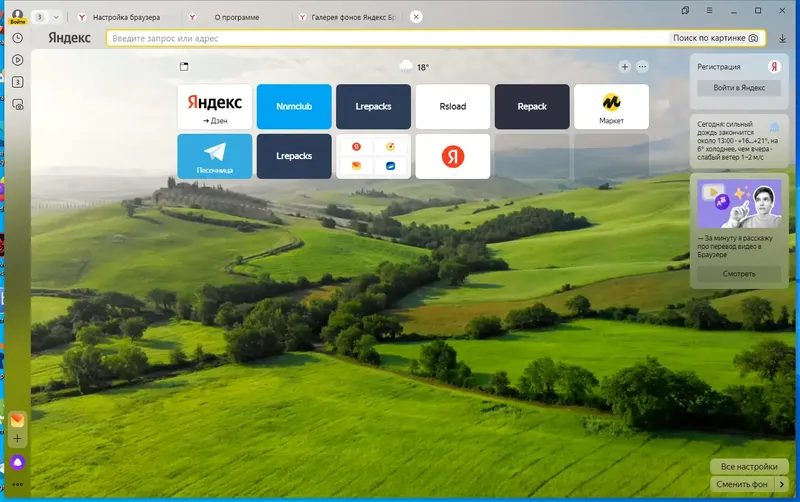Launch Alice assistant purple icon

click(x=17, y=462)
